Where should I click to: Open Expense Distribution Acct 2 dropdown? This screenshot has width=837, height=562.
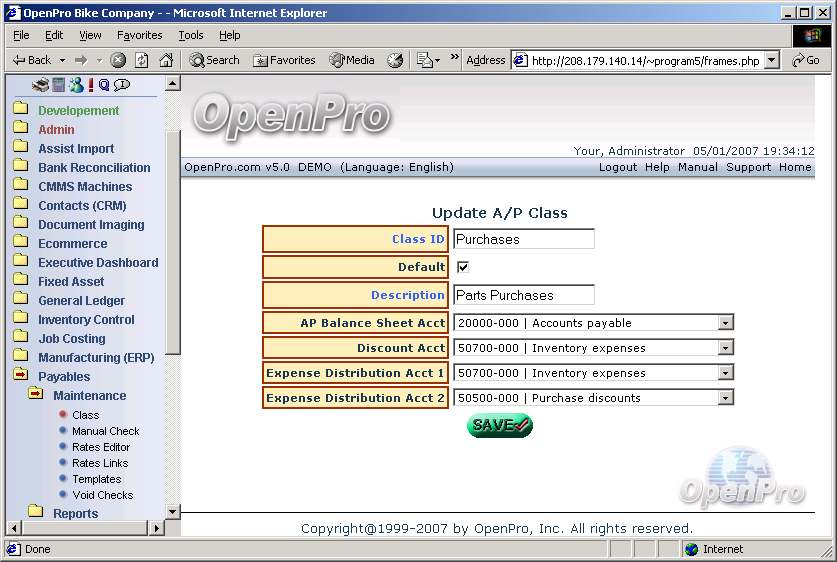click(x=726, y=398)
